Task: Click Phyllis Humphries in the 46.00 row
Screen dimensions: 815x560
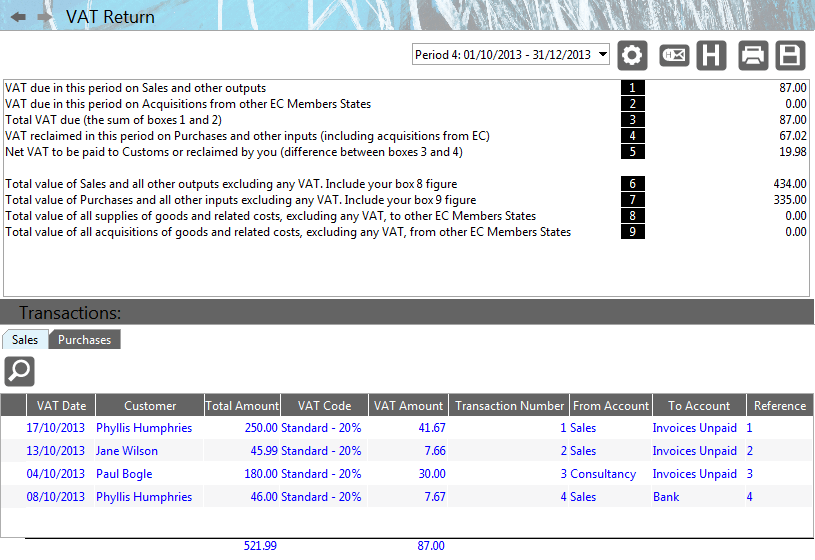Action: pos(144,497)
